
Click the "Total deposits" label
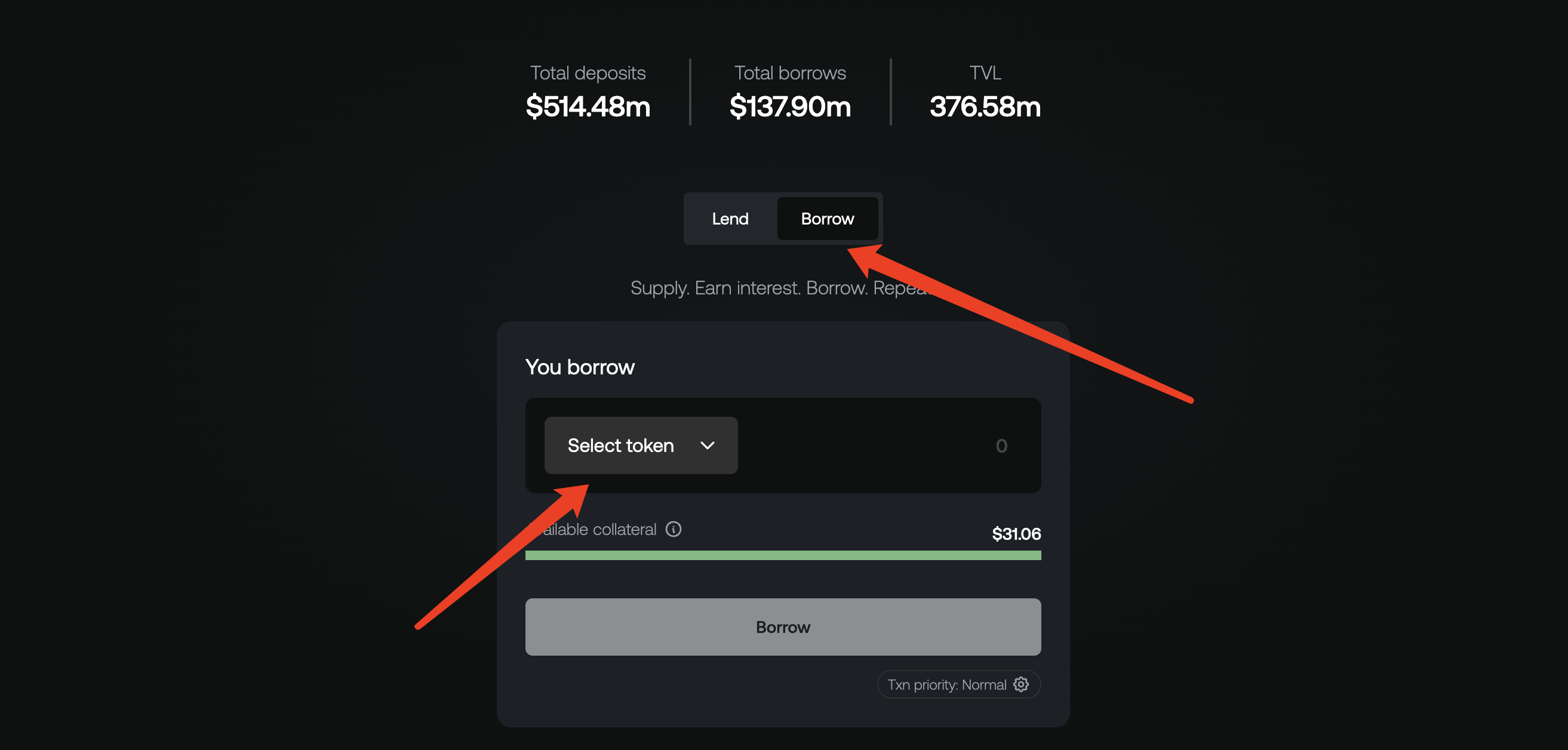[588, 73]
